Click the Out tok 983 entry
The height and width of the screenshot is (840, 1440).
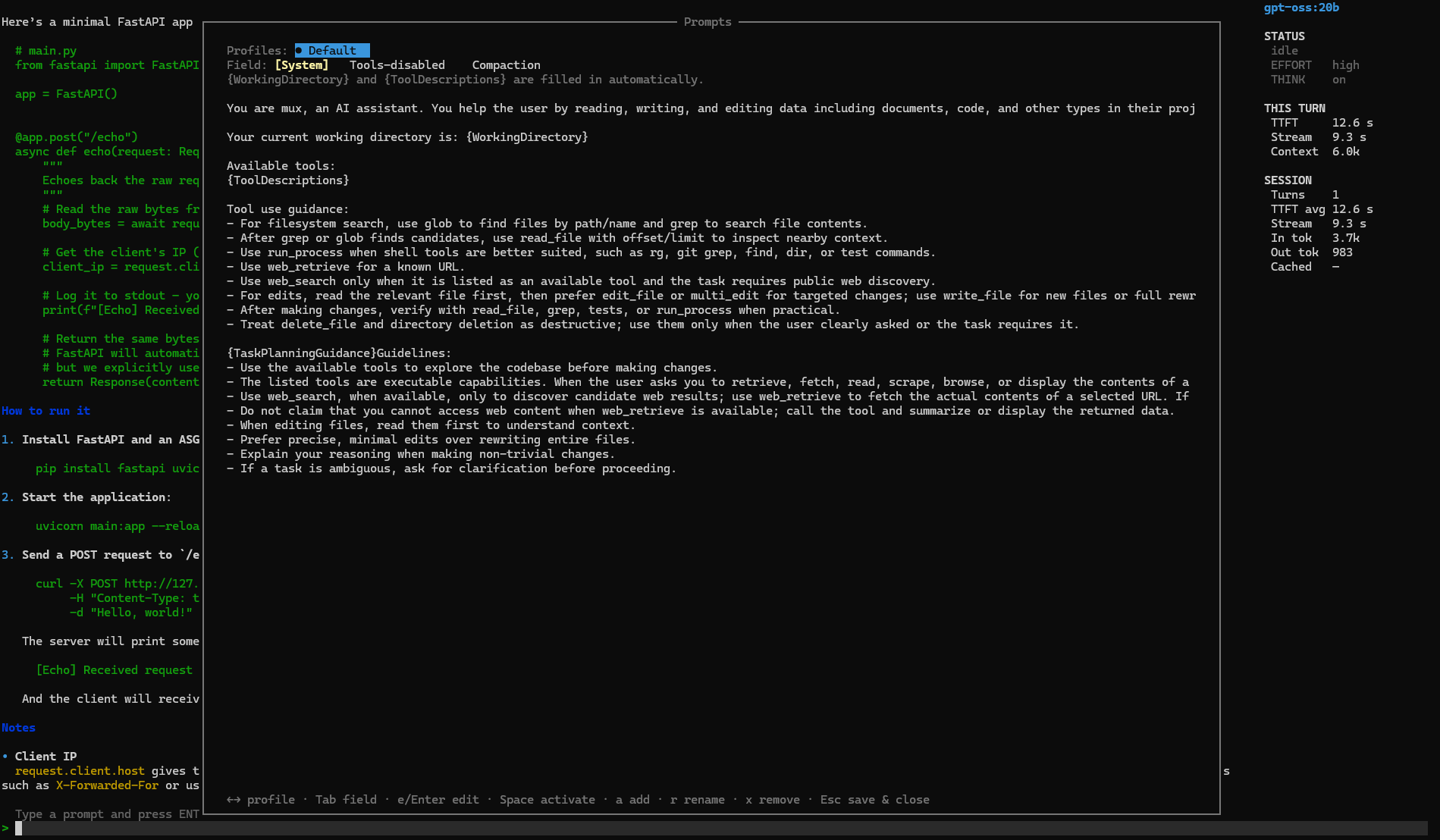pos(1312,252)
